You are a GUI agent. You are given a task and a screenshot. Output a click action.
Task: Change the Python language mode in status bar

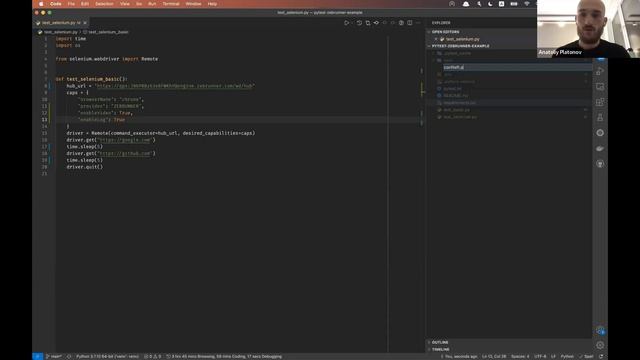[x=567, y=356]
